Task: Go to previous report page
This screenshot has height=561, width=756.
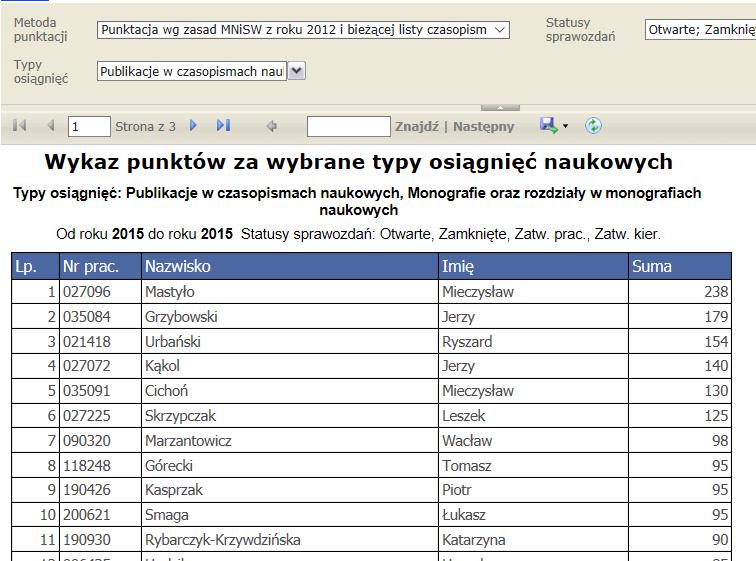Action: (x=51, y=126)
